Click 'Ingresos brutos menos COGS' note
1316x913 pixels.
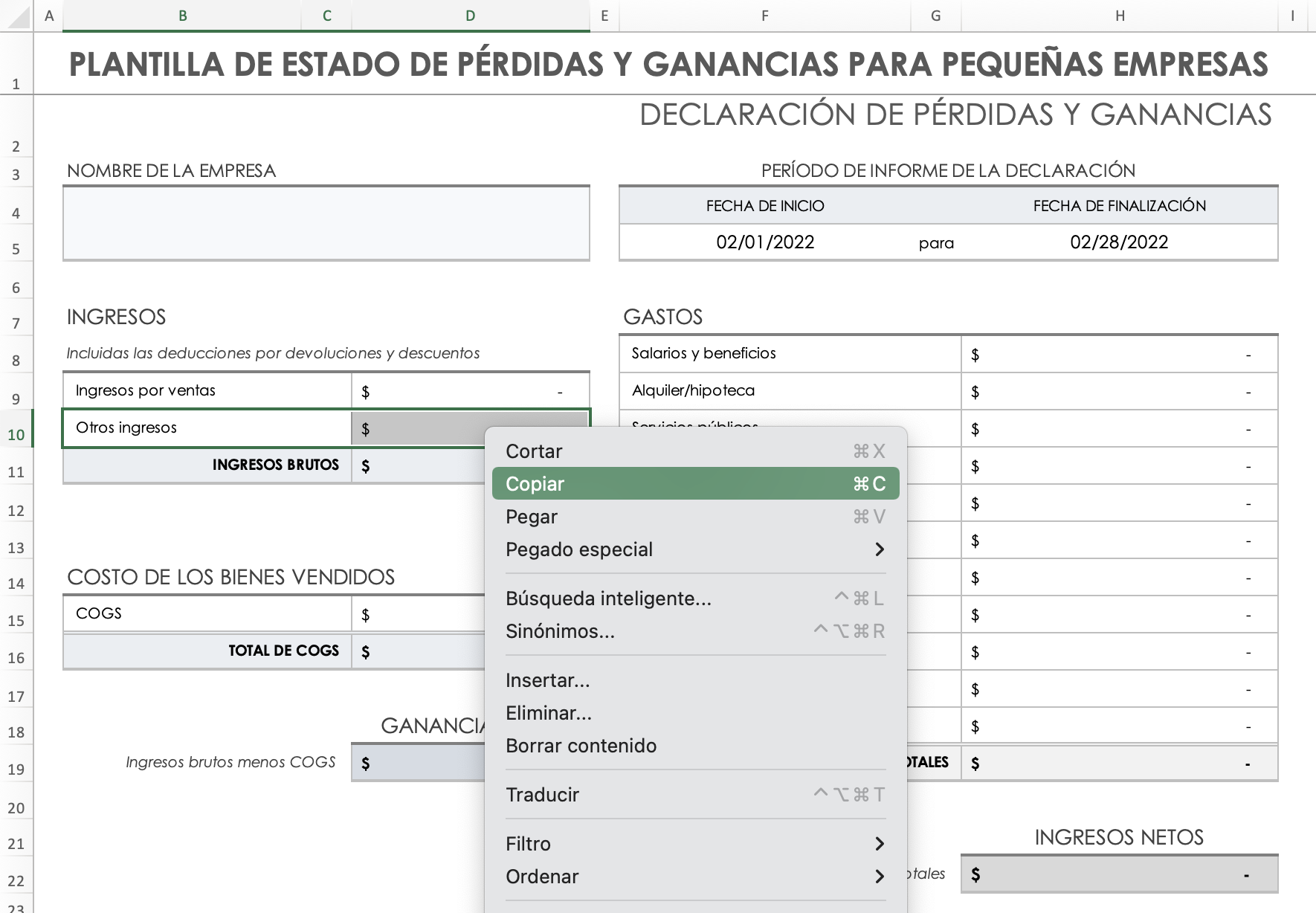(x=230, y=762)
